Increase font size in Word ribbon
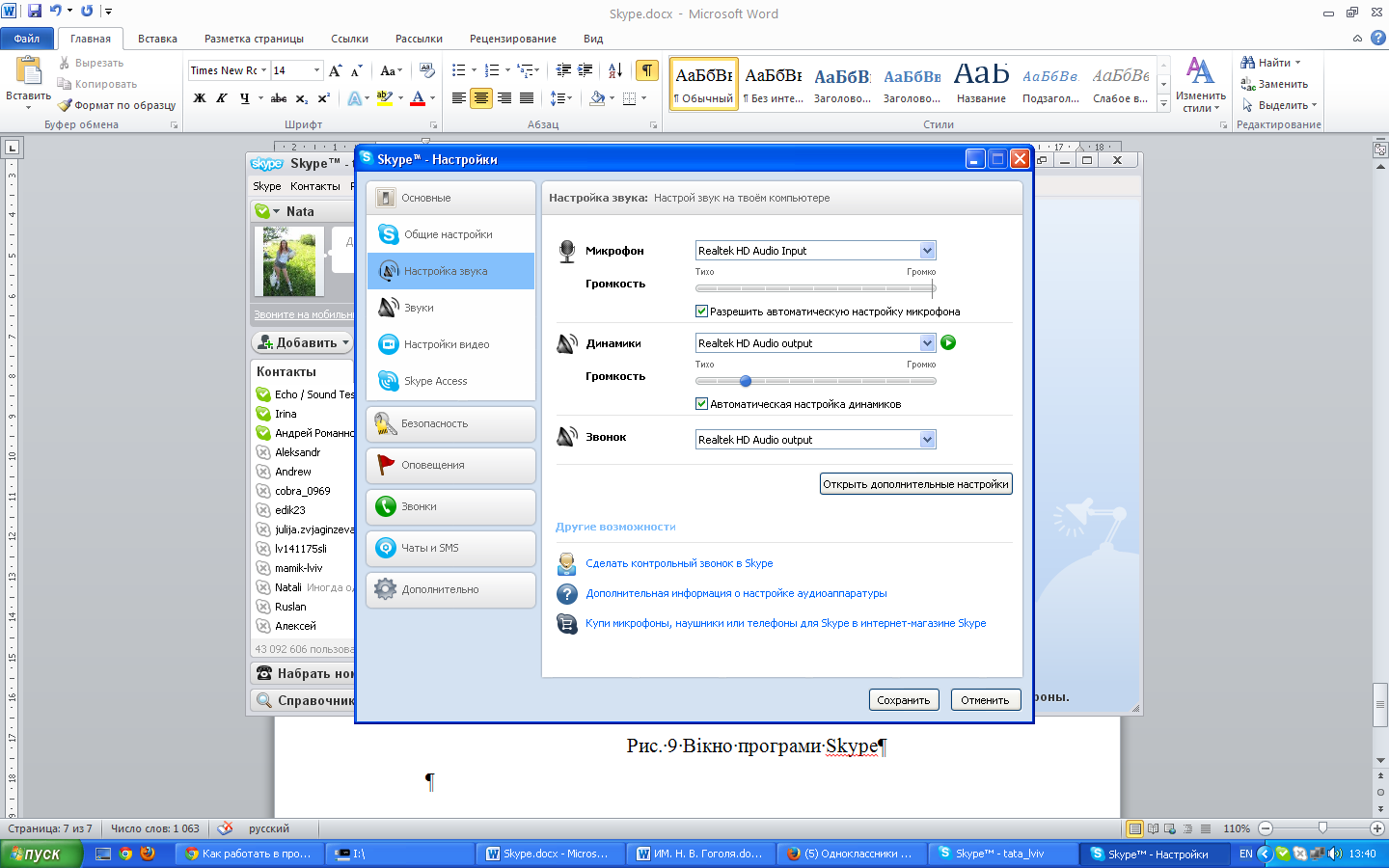This screenshot has height=868, width=1389. pos(335,70)
